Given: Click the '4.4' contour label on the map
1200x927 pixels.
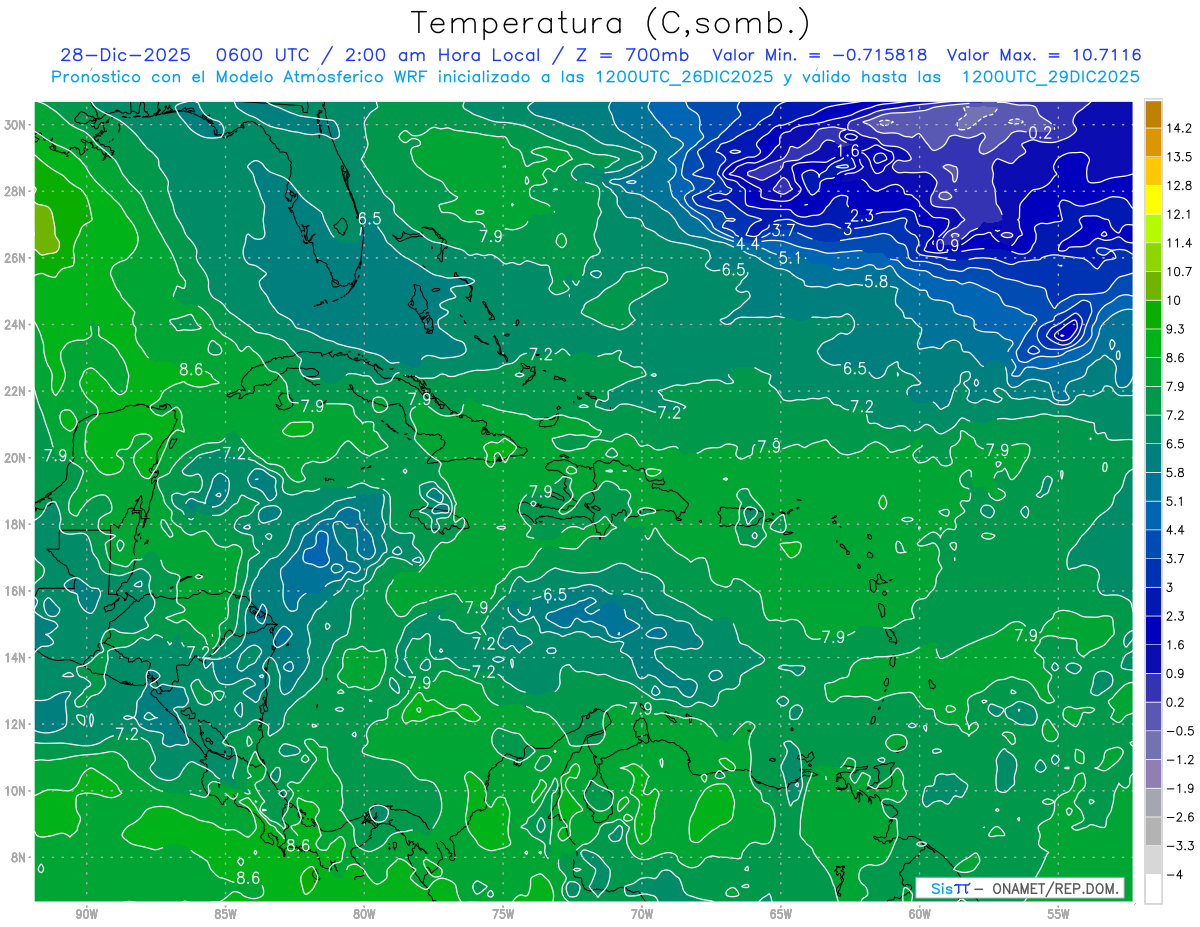Looking at the screenshot, I should point(748,244).
